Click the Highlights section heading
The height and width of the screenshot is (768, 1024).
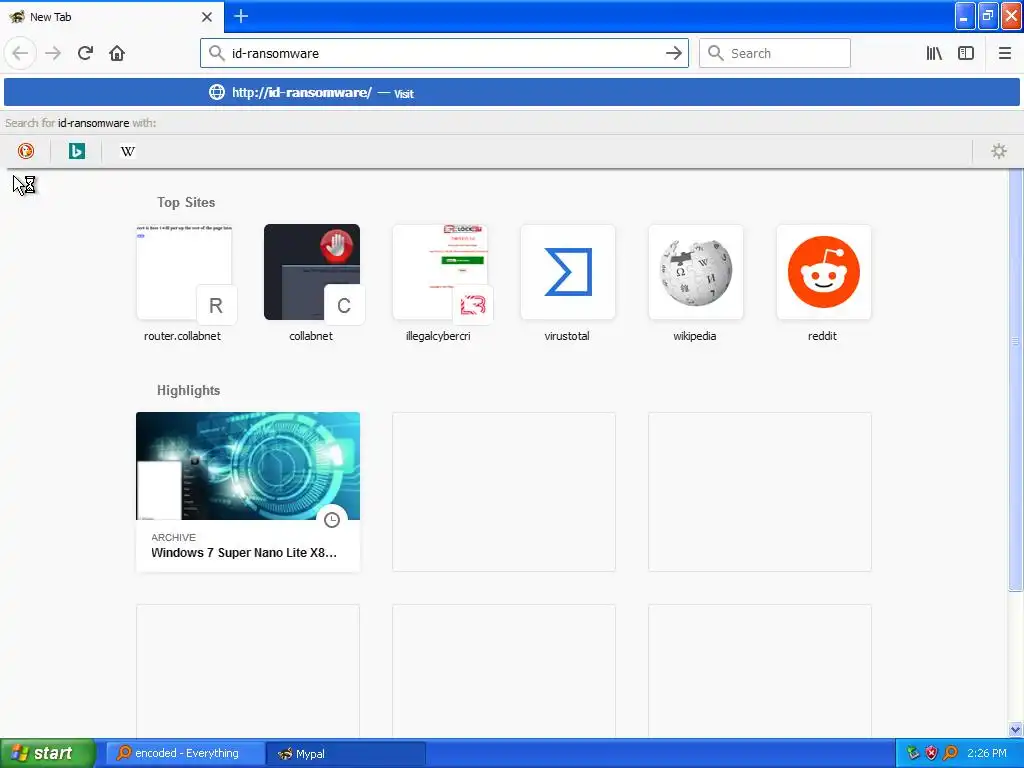click(188, 391)
